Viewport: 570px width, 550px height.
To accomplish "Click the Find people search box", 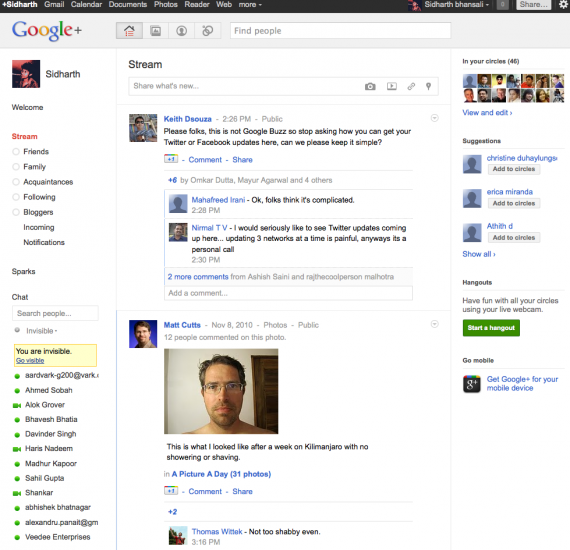I will (x=340, y=31).
